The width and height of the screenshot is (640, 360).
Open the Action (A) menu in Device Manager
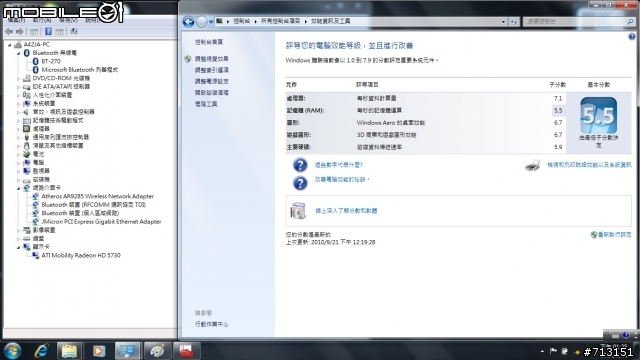pyautogui.click(x=42, y=20)
